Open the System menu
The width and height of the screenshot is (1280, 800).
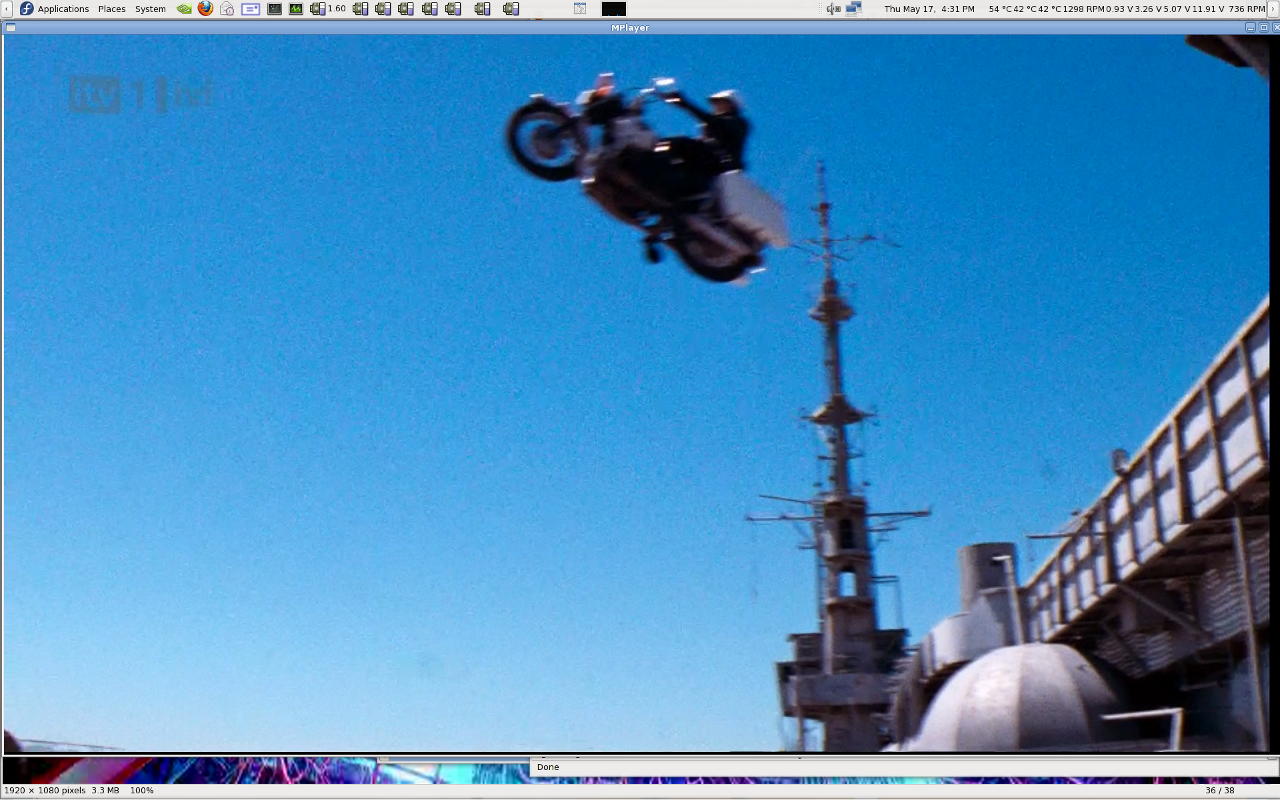(150, 9)
